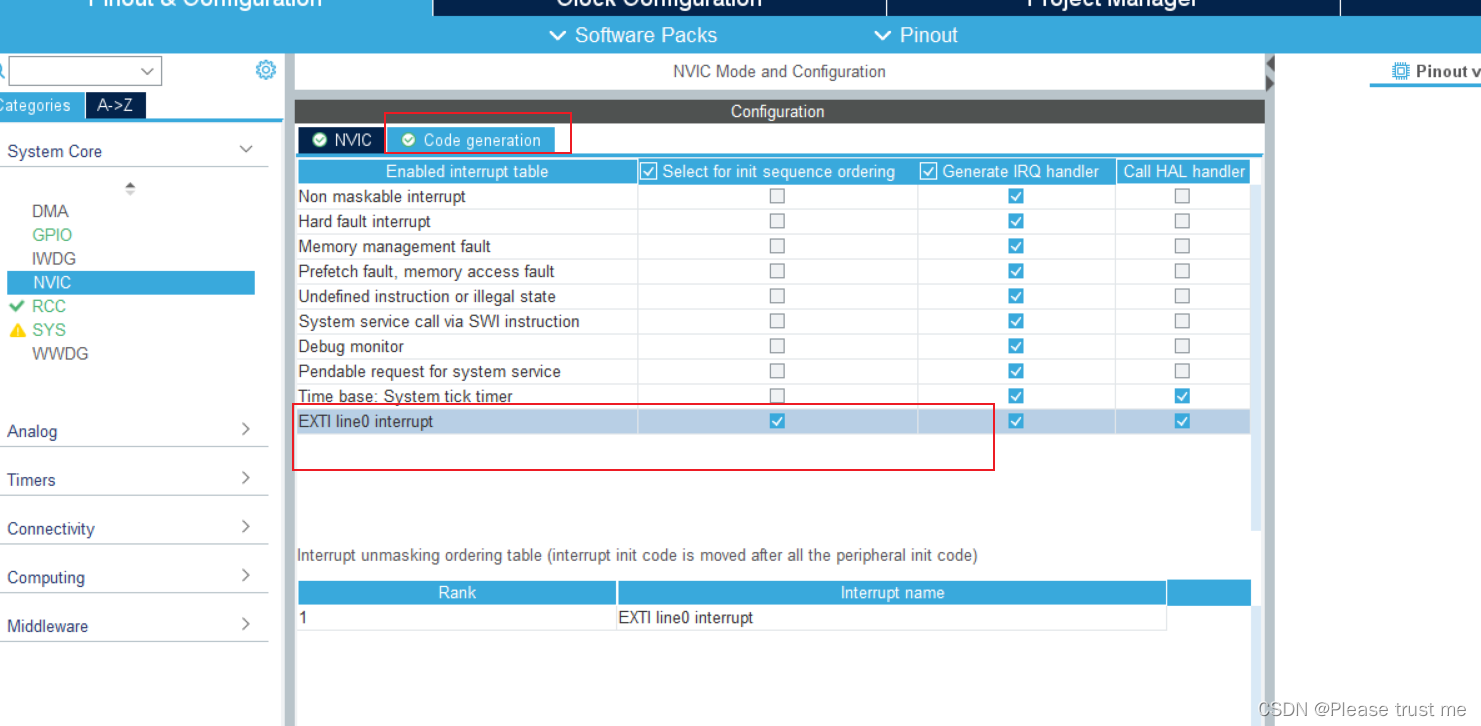Screen dimensions: 1481x726
Task: Toggle the header checkbox for init sequence ordering
Action: tap(649, 171)
